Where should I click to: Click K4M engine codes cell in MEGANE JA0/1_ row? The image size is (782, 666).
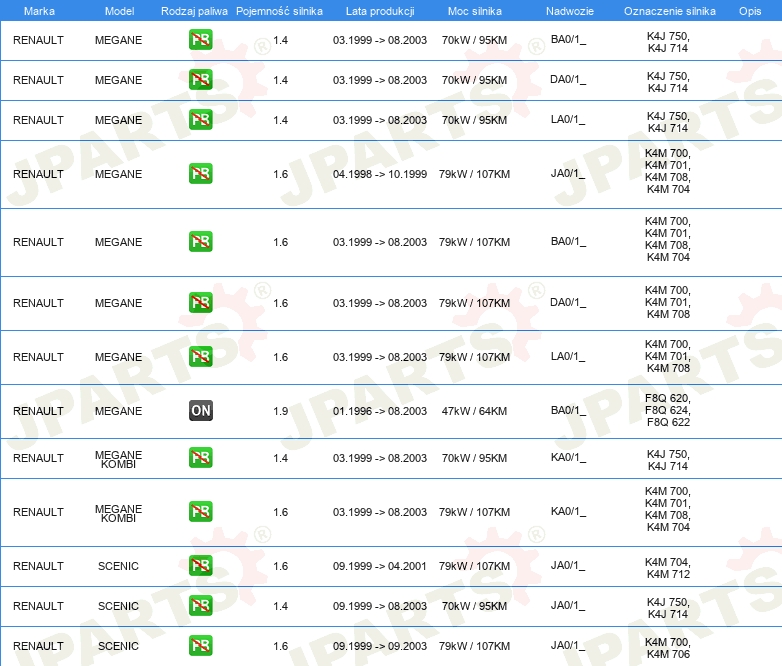pyautogui.click(x=668, y=171)
